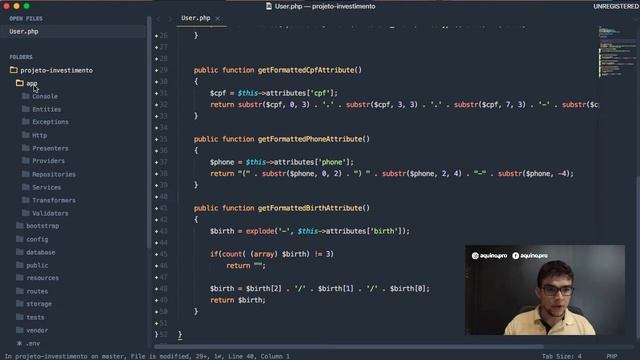Click the vendor folder icon
640x360 pixels.
20,330
